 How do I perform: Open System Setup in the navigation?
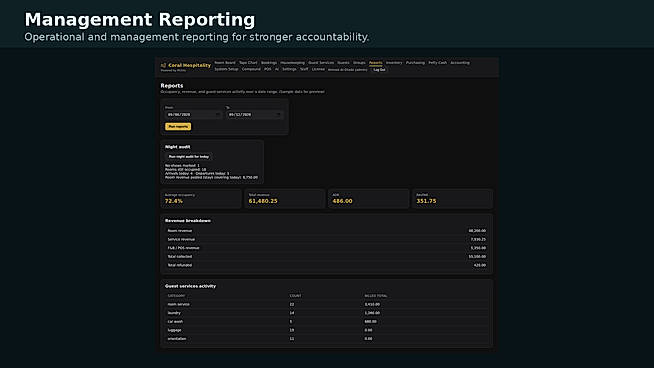(226, 69)
